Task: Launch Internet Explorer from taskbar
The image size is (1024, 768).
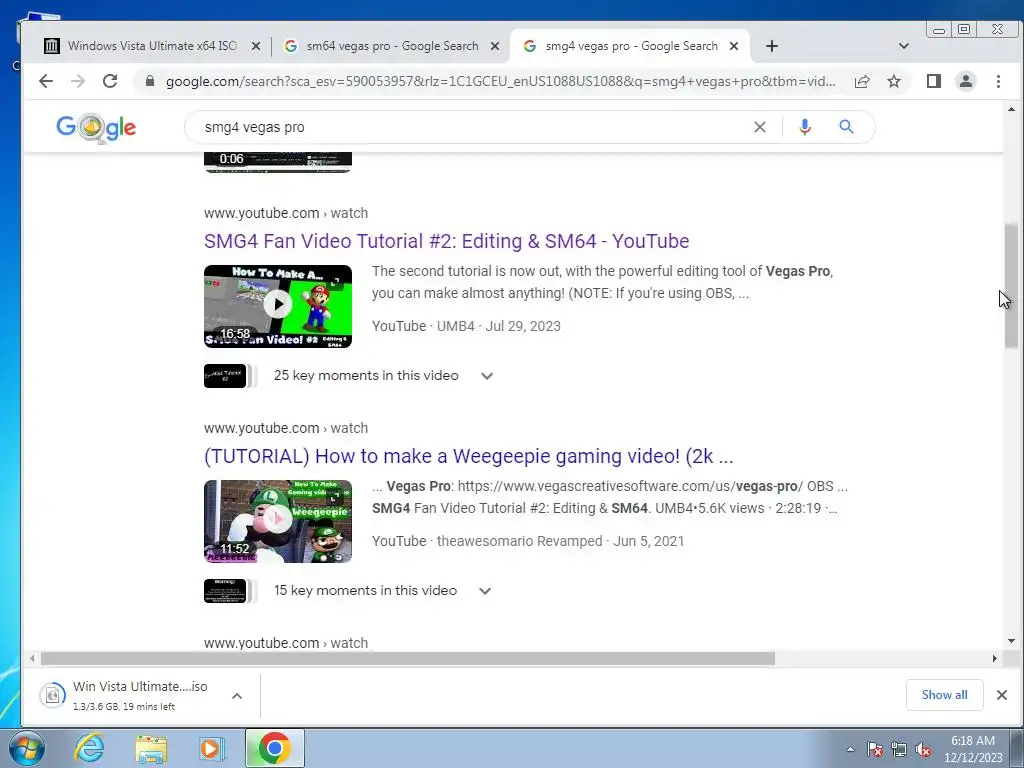Action: coord(89,748)
